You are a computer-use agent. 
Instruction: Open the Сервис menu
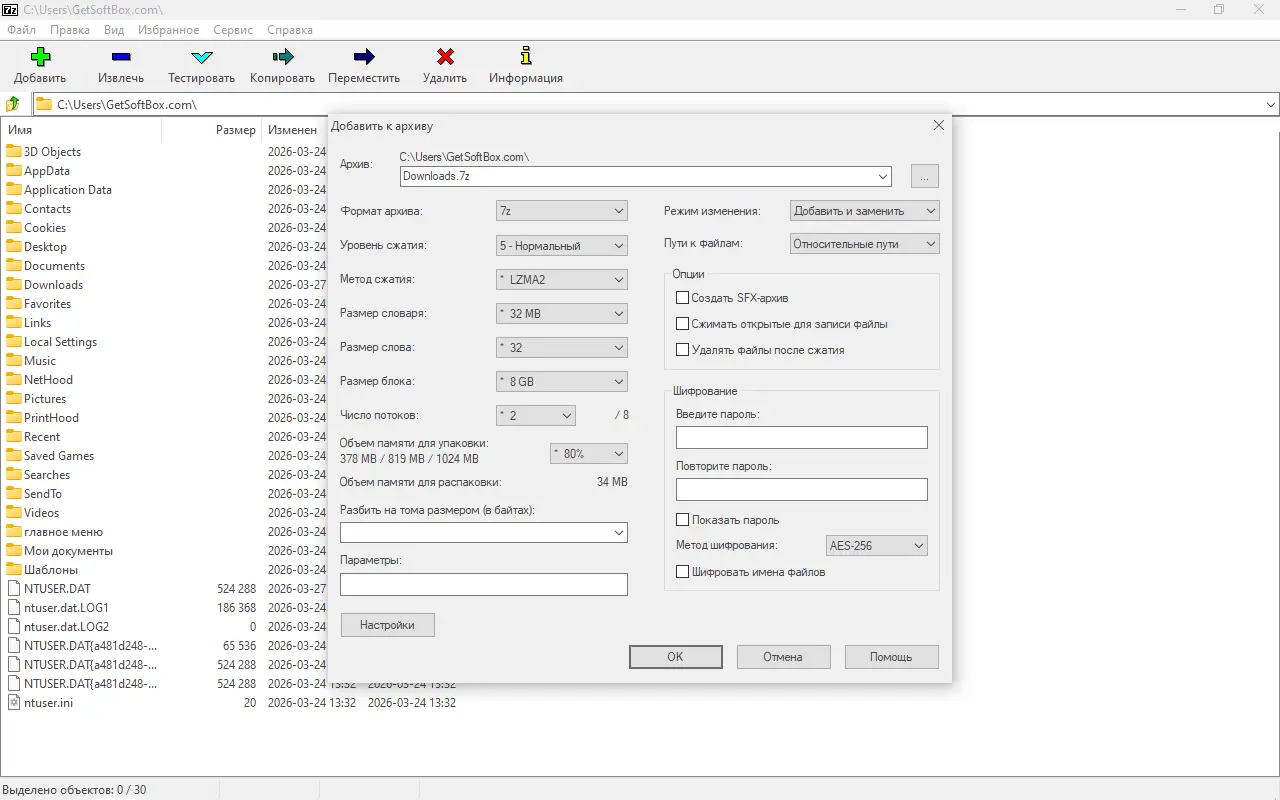tap(233, 30)
